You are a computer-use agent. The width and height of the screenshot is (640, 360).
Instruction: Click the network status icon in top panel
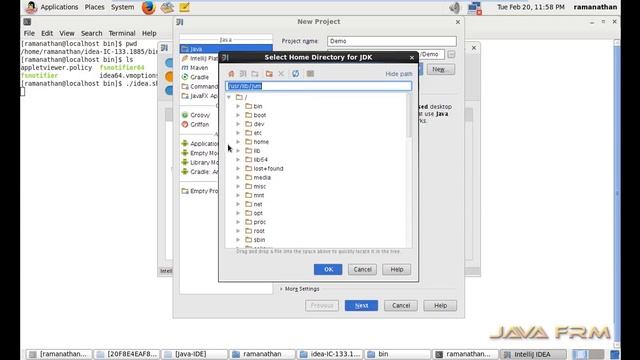coord(475,8)
